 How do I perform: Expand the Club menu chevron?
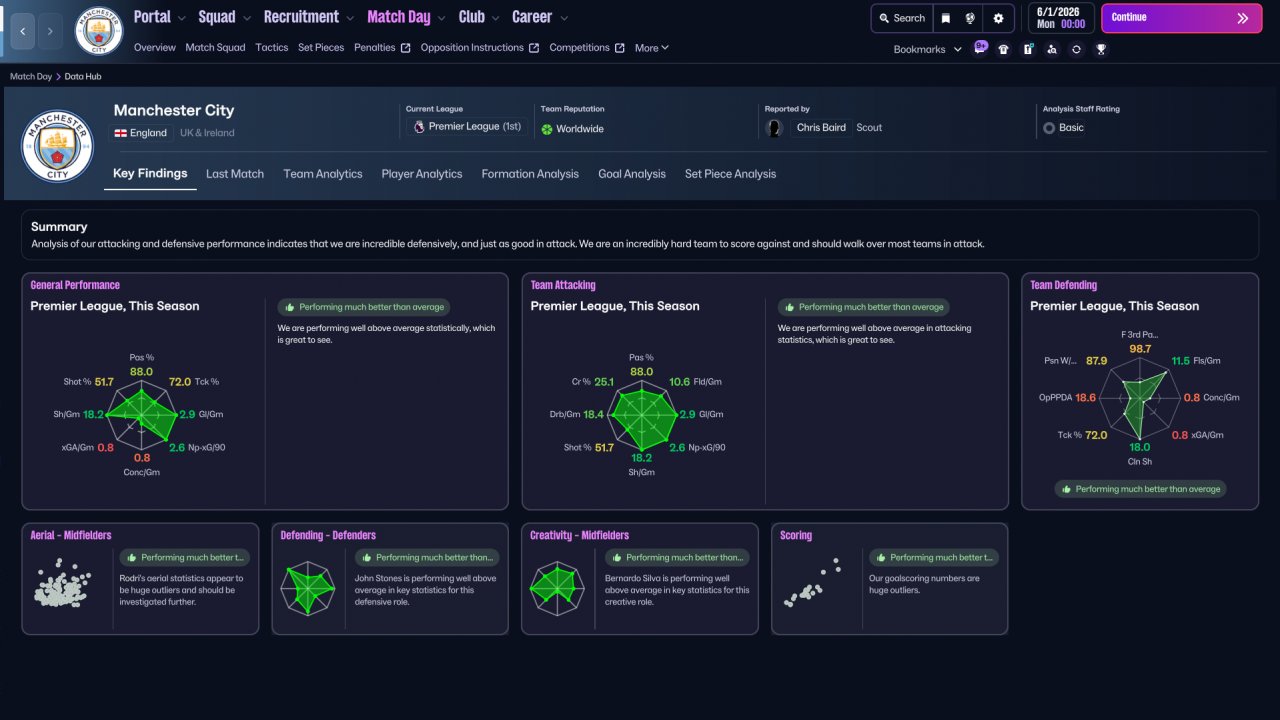point(495,18)
